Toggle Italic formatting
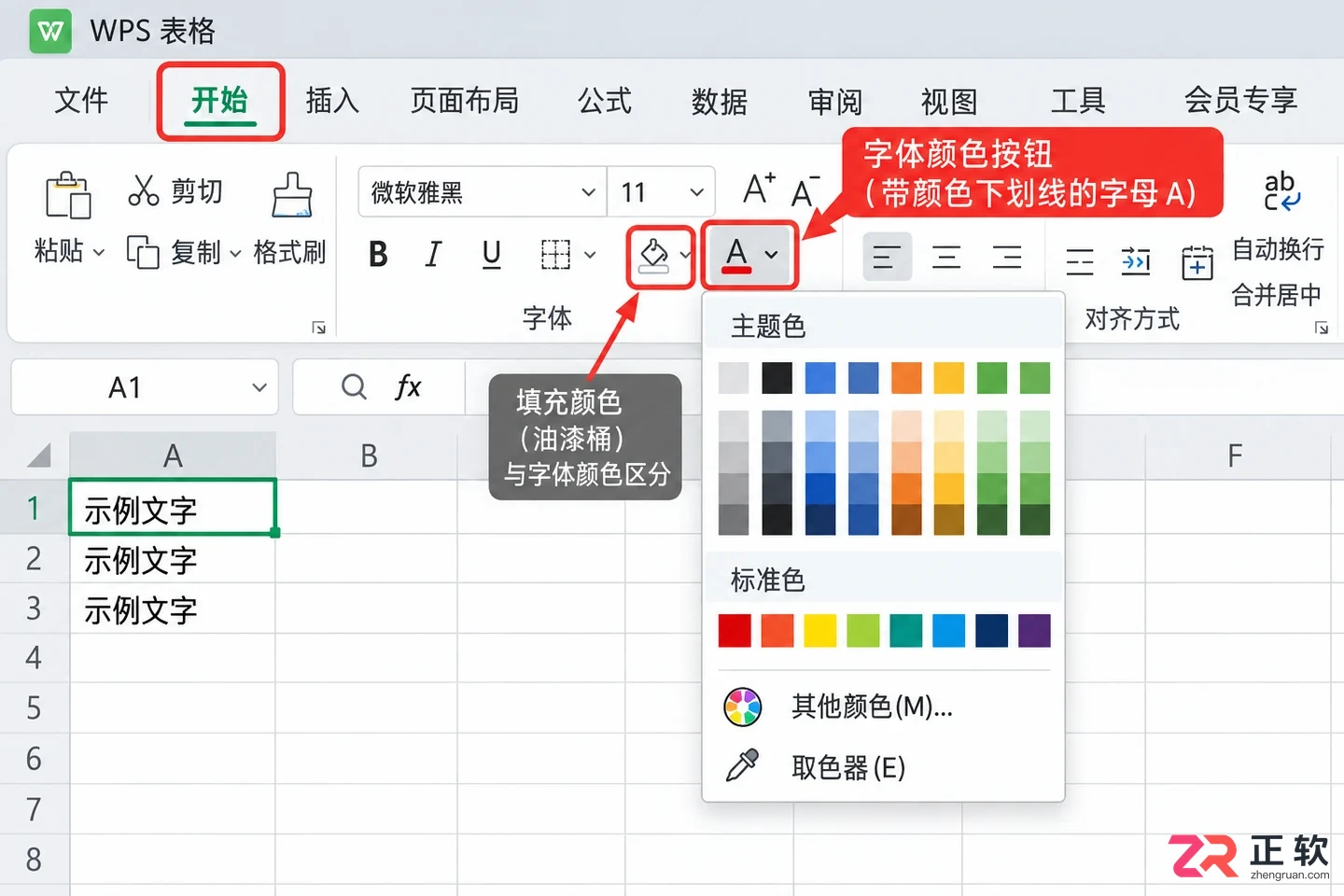 433,254
